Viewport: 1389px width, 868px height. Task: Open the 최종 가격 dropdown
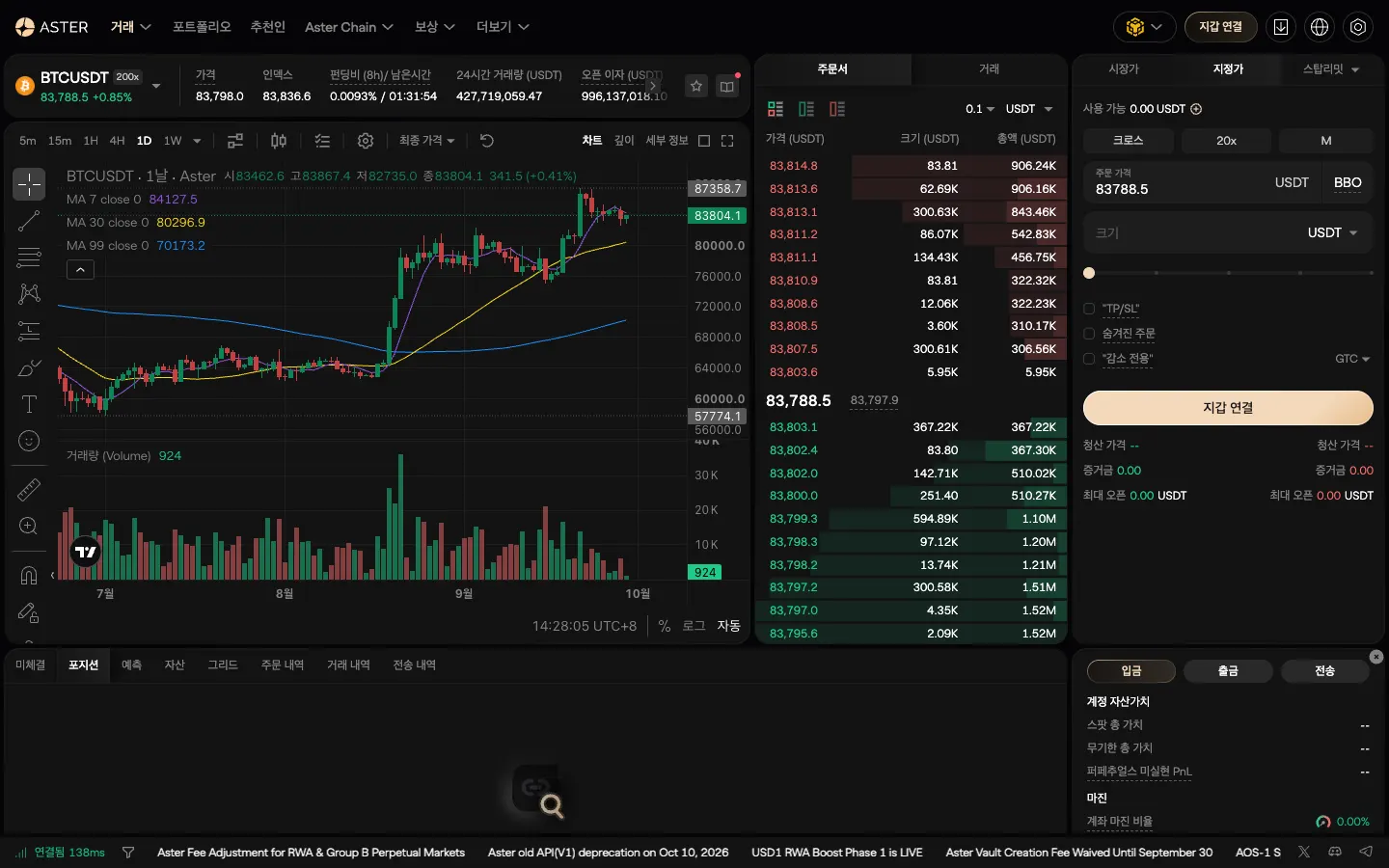point(426,141)
